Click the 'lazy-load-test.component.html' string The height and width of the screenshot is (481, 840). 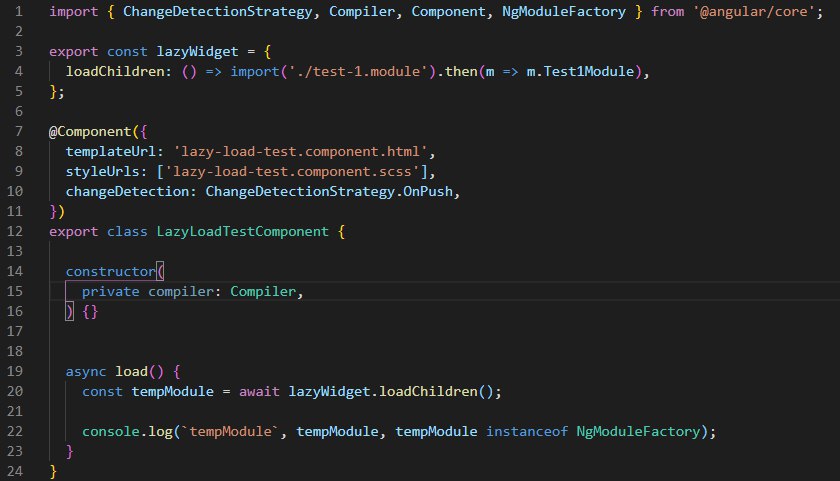pyautogui.click(x=300, y=152)
